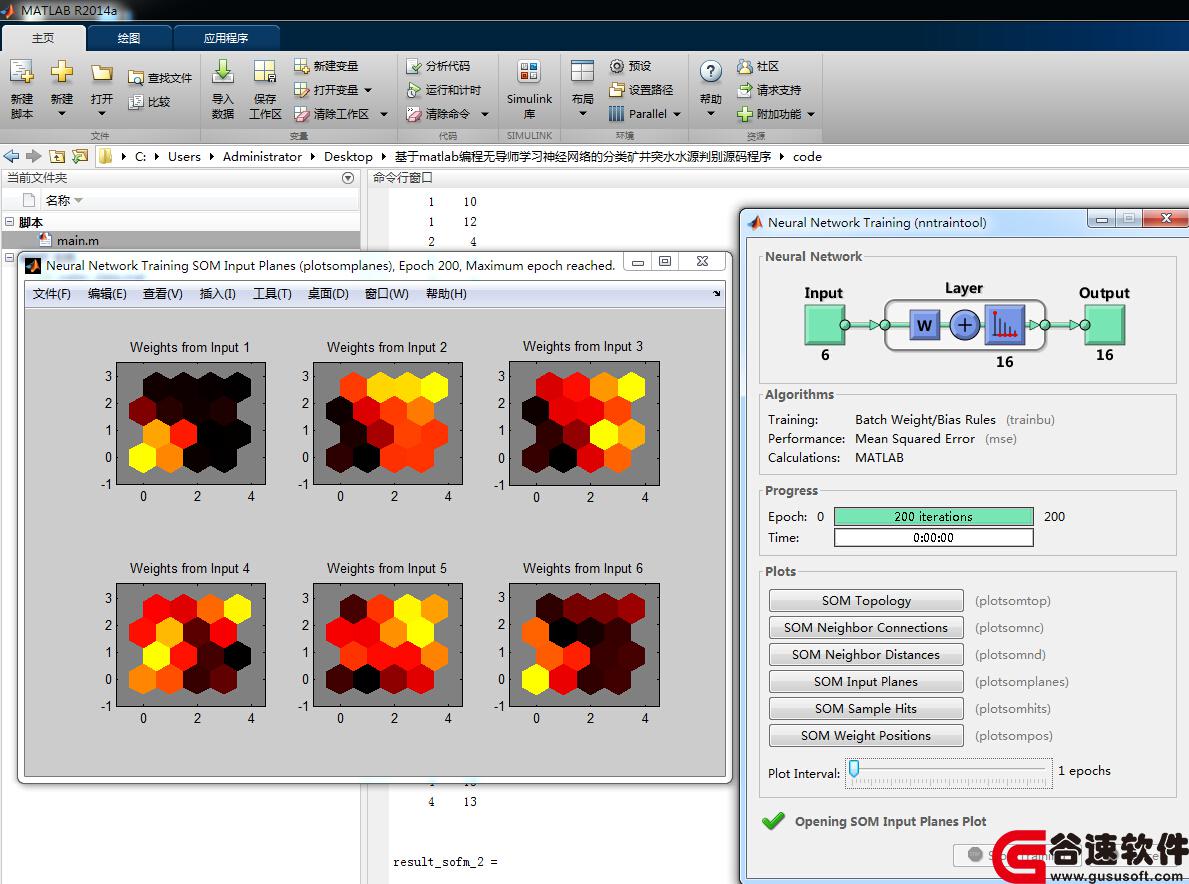Open the View (查看) menu in figure window
This screenshot has width=1189, height=884.
pos(162,294)
